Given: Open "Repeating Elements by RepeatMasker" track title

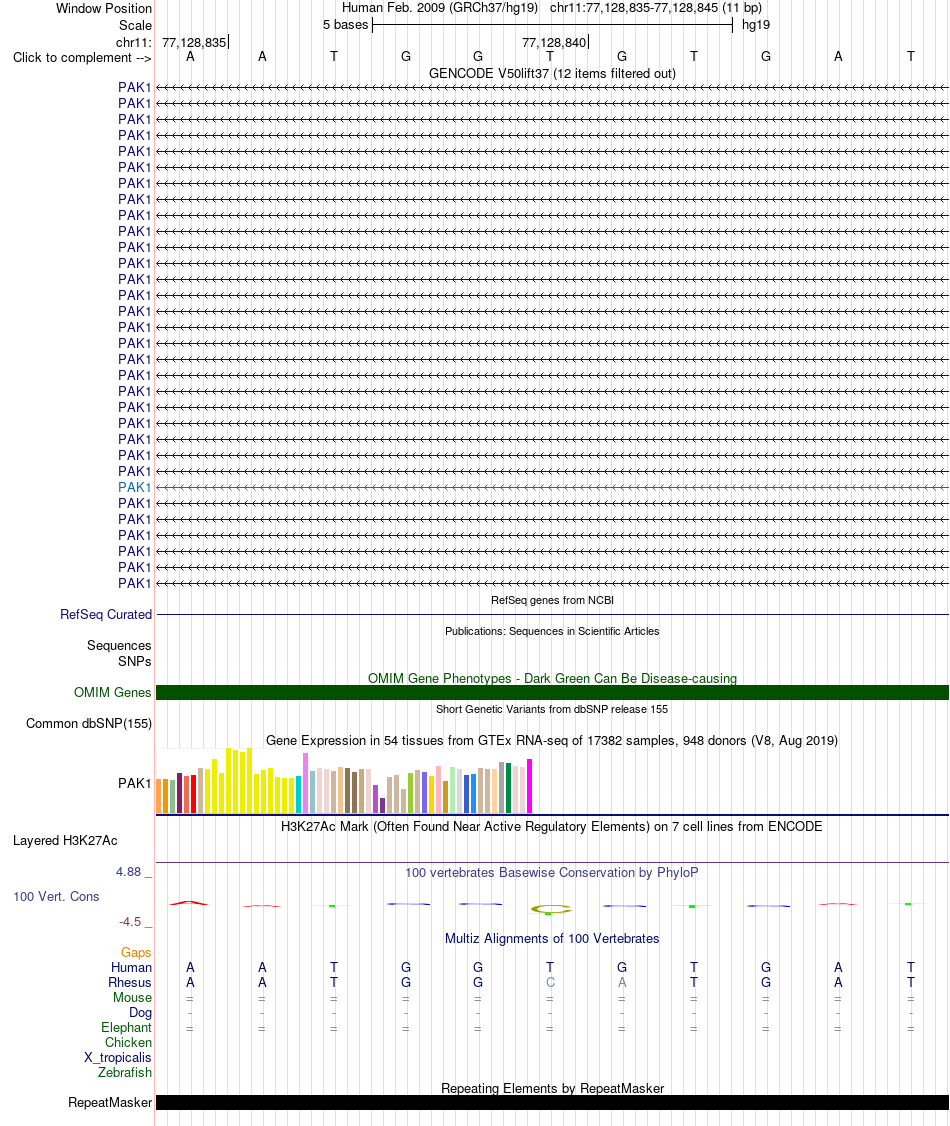Looking at the screenshot, I should 552,1089.
